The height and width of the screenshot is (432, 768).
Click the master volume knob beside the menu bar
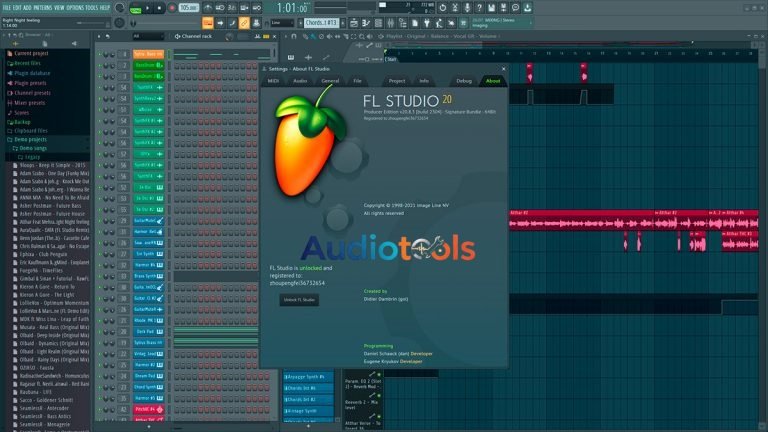pyautogui.click(x=120, y=8)
